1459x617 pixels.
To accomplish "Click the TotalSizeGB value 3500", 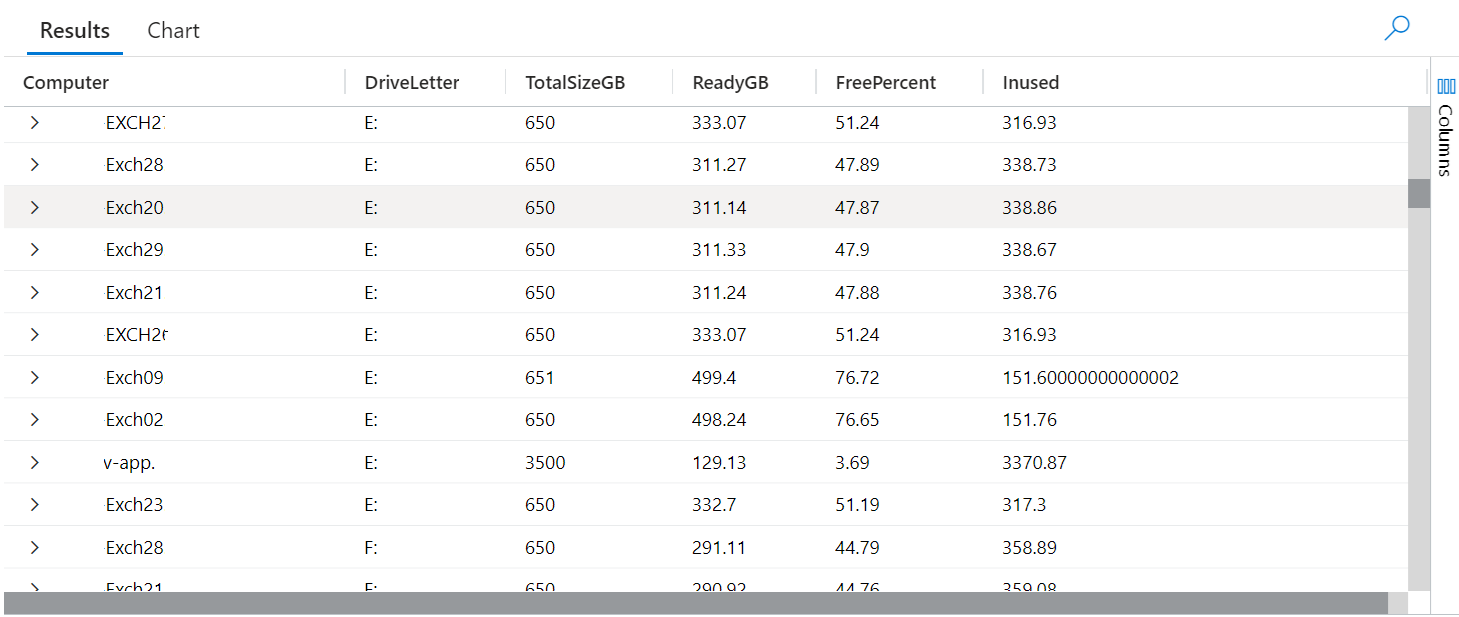I will (x=545, y=463).
